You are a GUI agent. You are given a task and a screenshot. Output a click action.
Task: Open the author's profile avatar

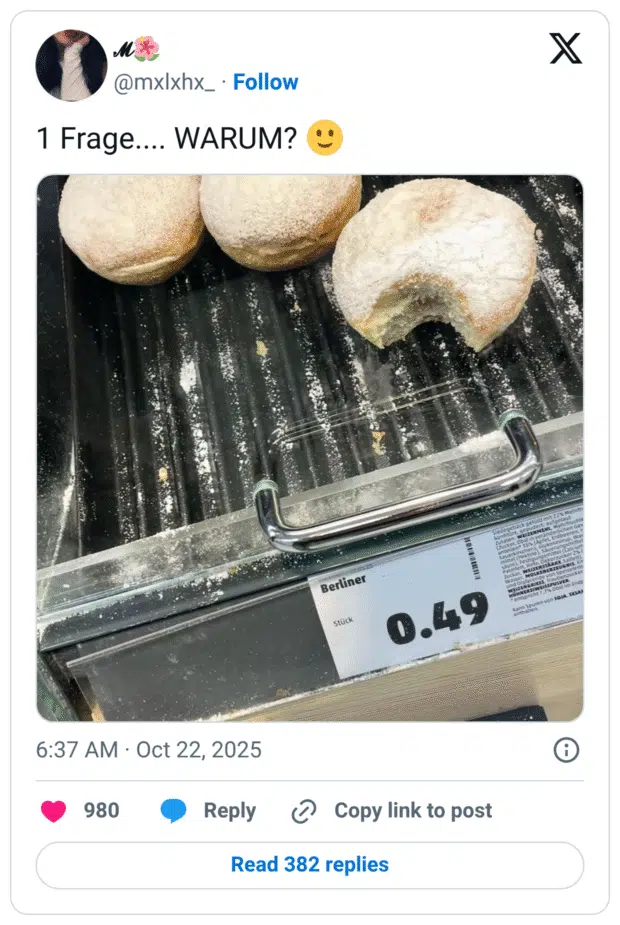(71, 65)
